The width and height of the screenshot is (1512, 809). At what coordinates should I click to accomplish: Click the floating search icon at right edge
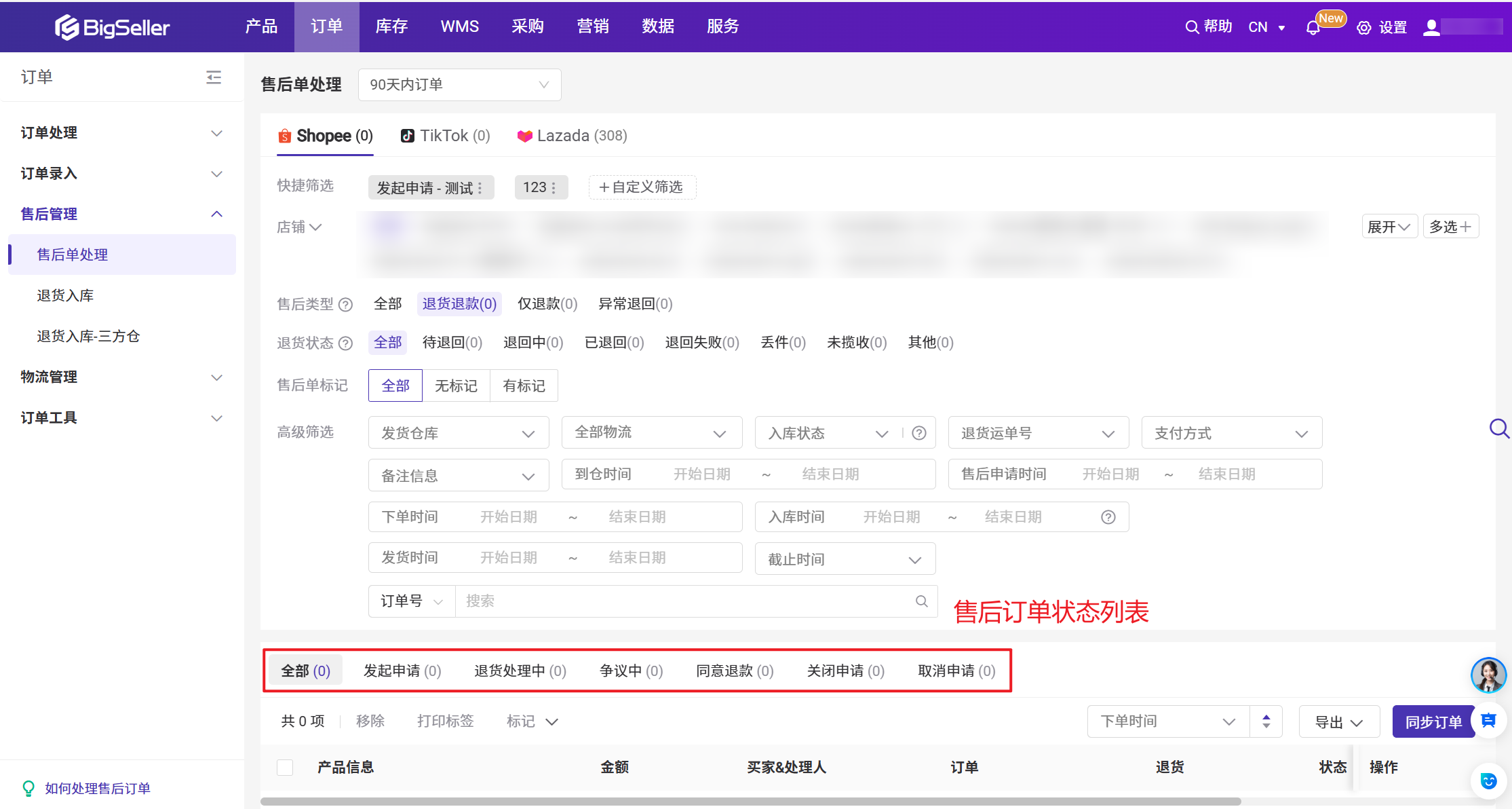pyautogui.click(x=1499, y=429)
